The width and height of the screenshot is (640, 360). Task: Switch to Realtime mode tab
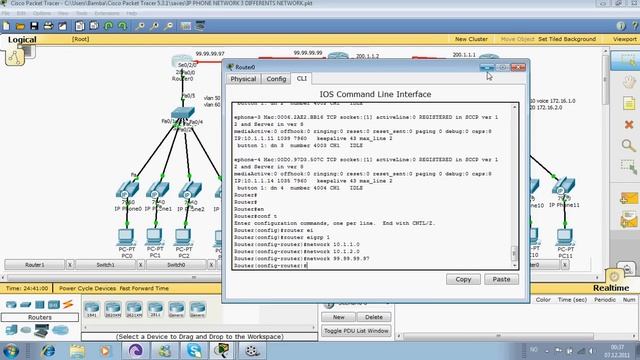(611, 288)
